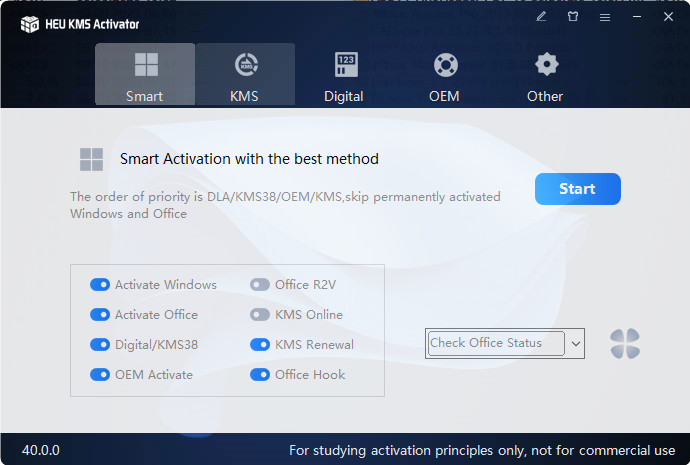The height and width of the screenshot is (465, 690).
Task: Select the Smart tab
Action: click(145, 74)
